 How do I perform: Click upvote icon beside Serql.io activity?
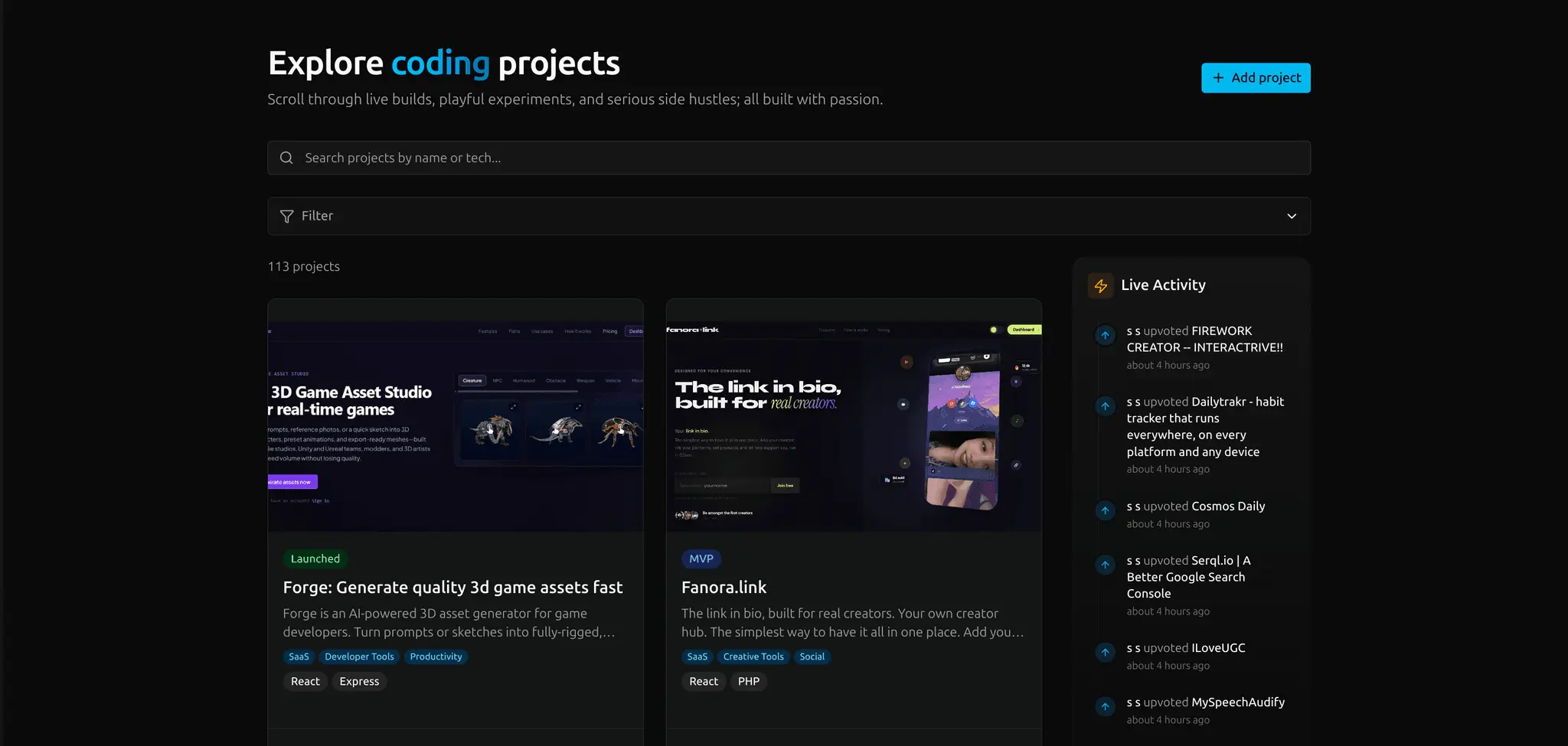[1105, 565]
